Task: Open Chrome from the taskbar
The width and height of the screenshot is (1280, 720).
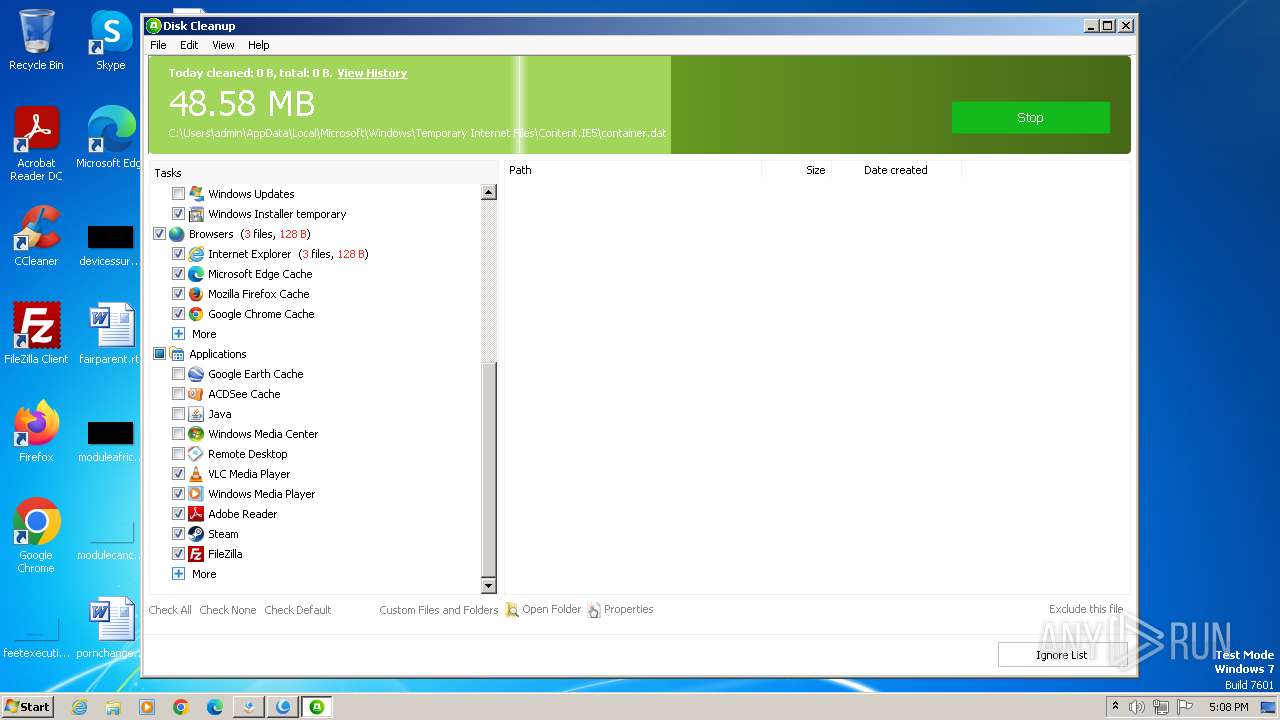Action: 181,707
